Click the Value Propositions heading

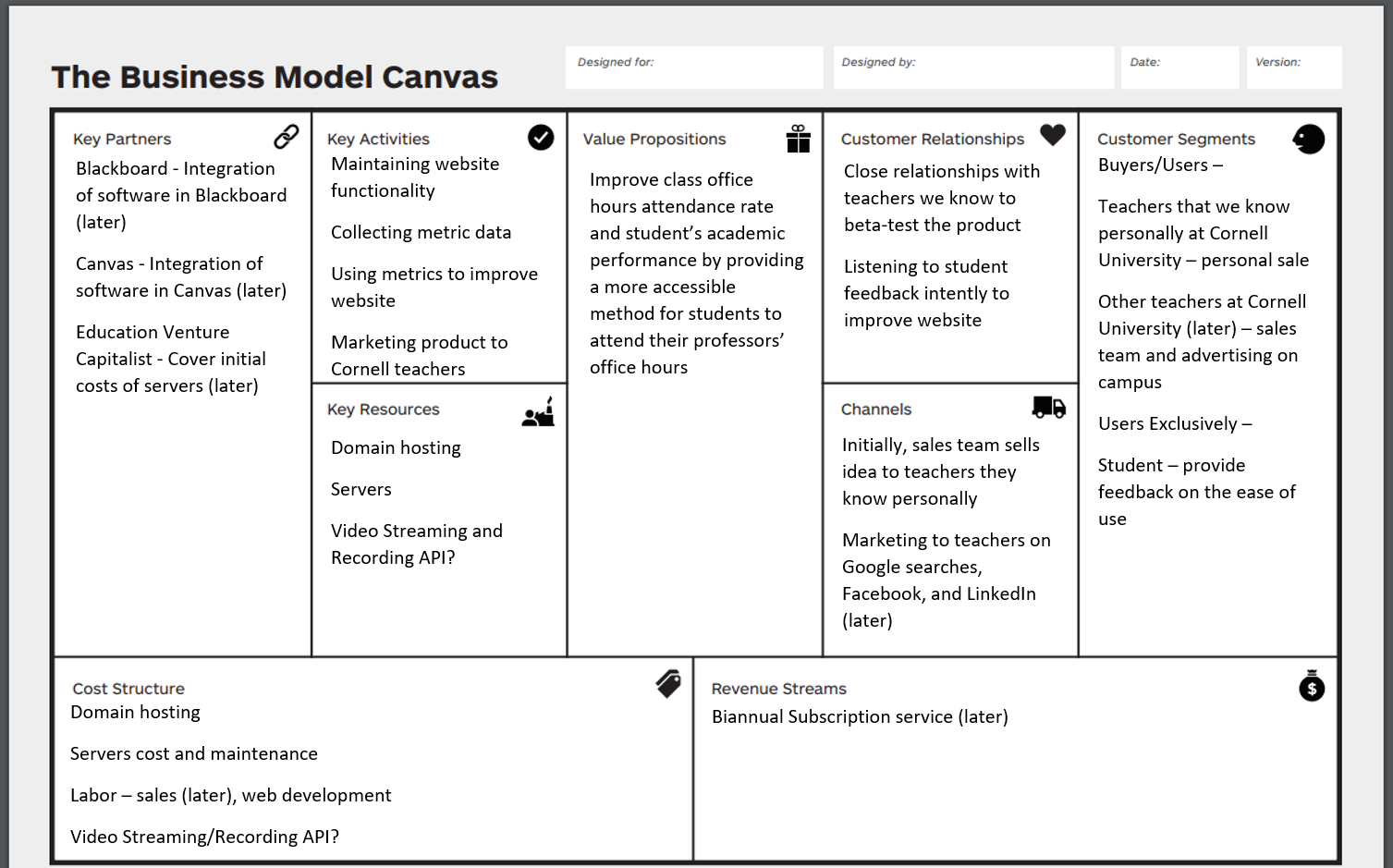coord(654,140)
